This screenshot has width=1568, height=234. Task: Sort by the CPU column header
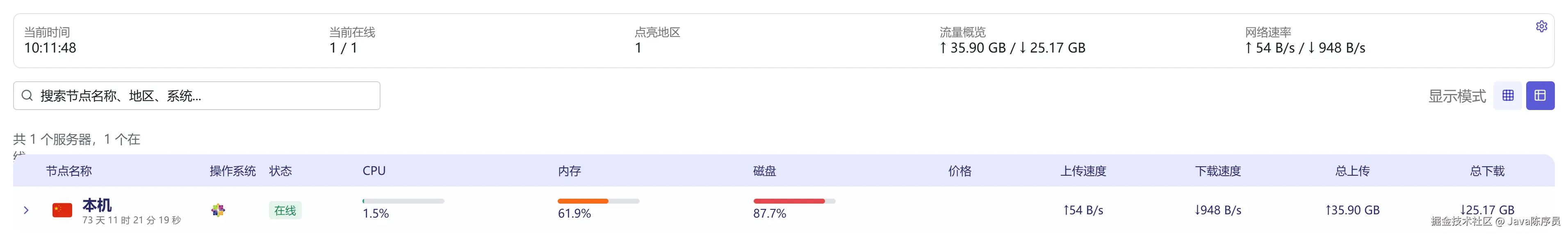pyautogui.click(x=374, y=171)
